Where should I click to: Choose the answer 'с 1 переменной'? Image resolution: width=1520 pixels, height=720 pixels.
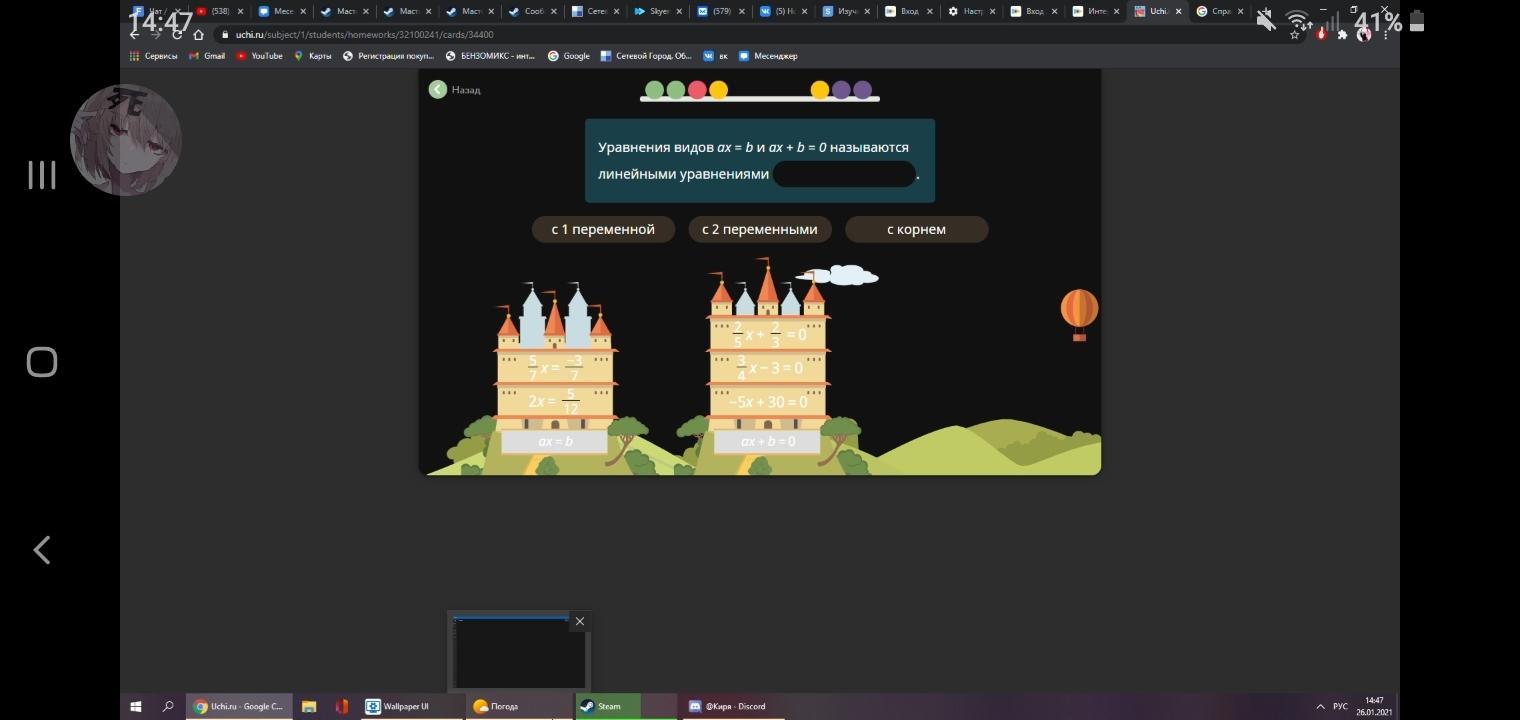603,230
